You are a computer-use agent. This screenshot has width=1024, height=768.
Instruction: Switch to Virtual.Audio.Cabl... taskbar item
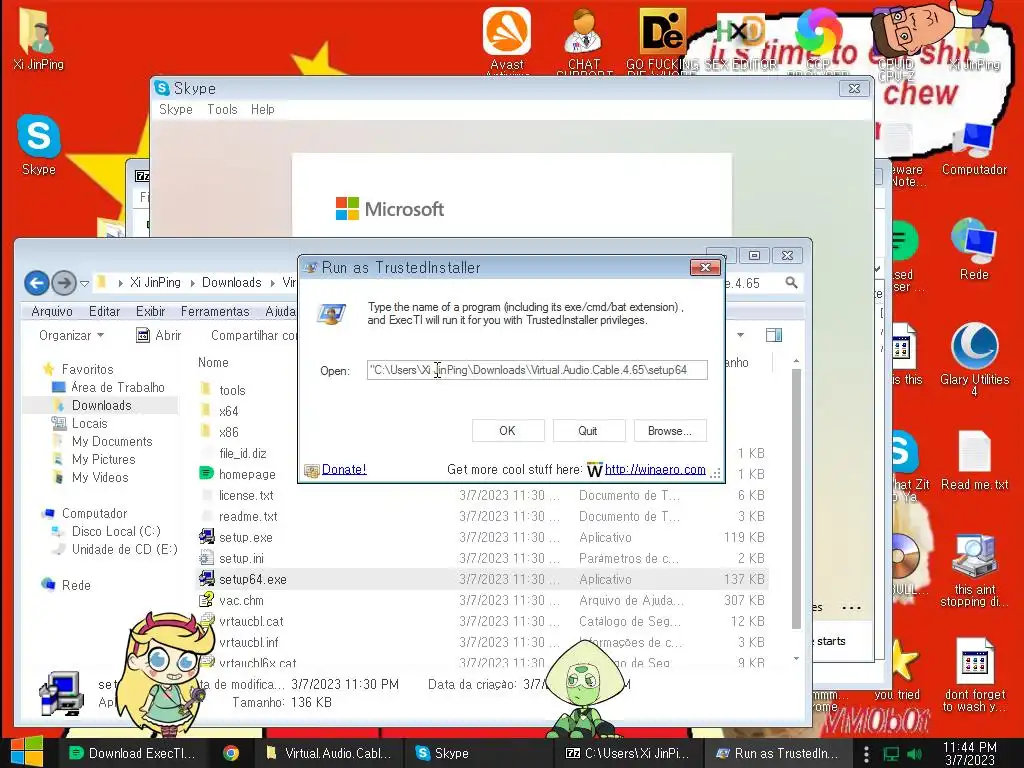(328, 753)
